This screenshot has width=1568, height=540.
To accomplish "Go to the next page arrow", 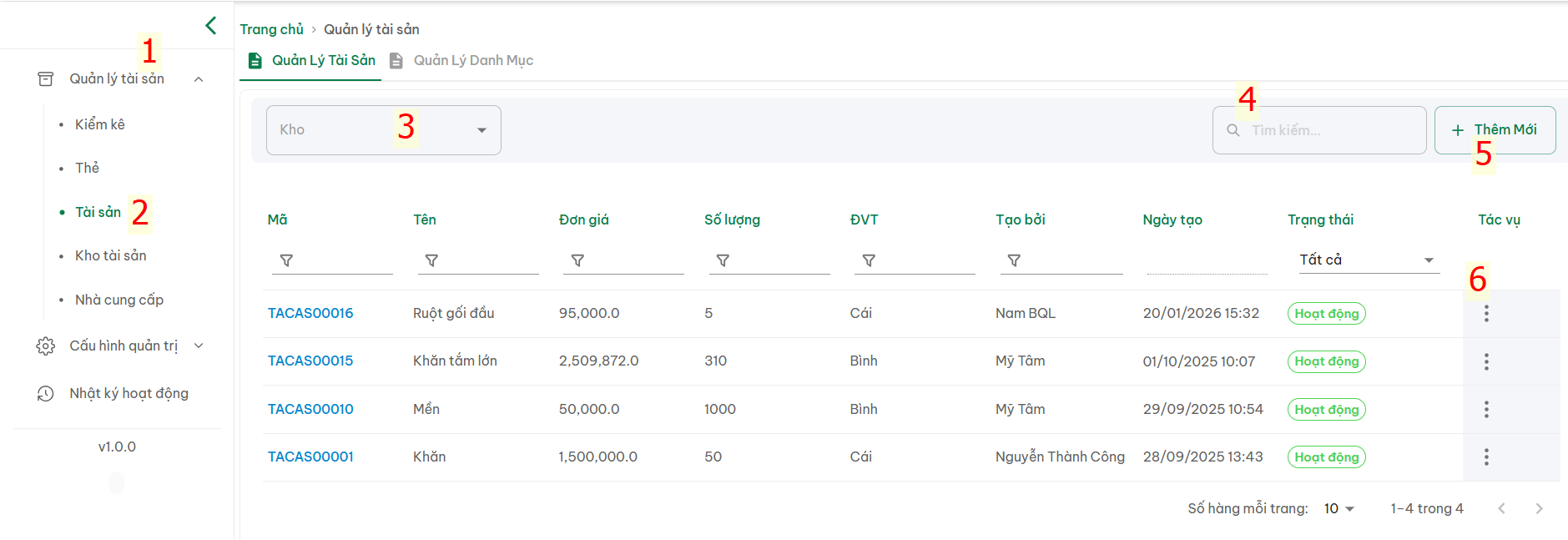I will [1539, 508].
